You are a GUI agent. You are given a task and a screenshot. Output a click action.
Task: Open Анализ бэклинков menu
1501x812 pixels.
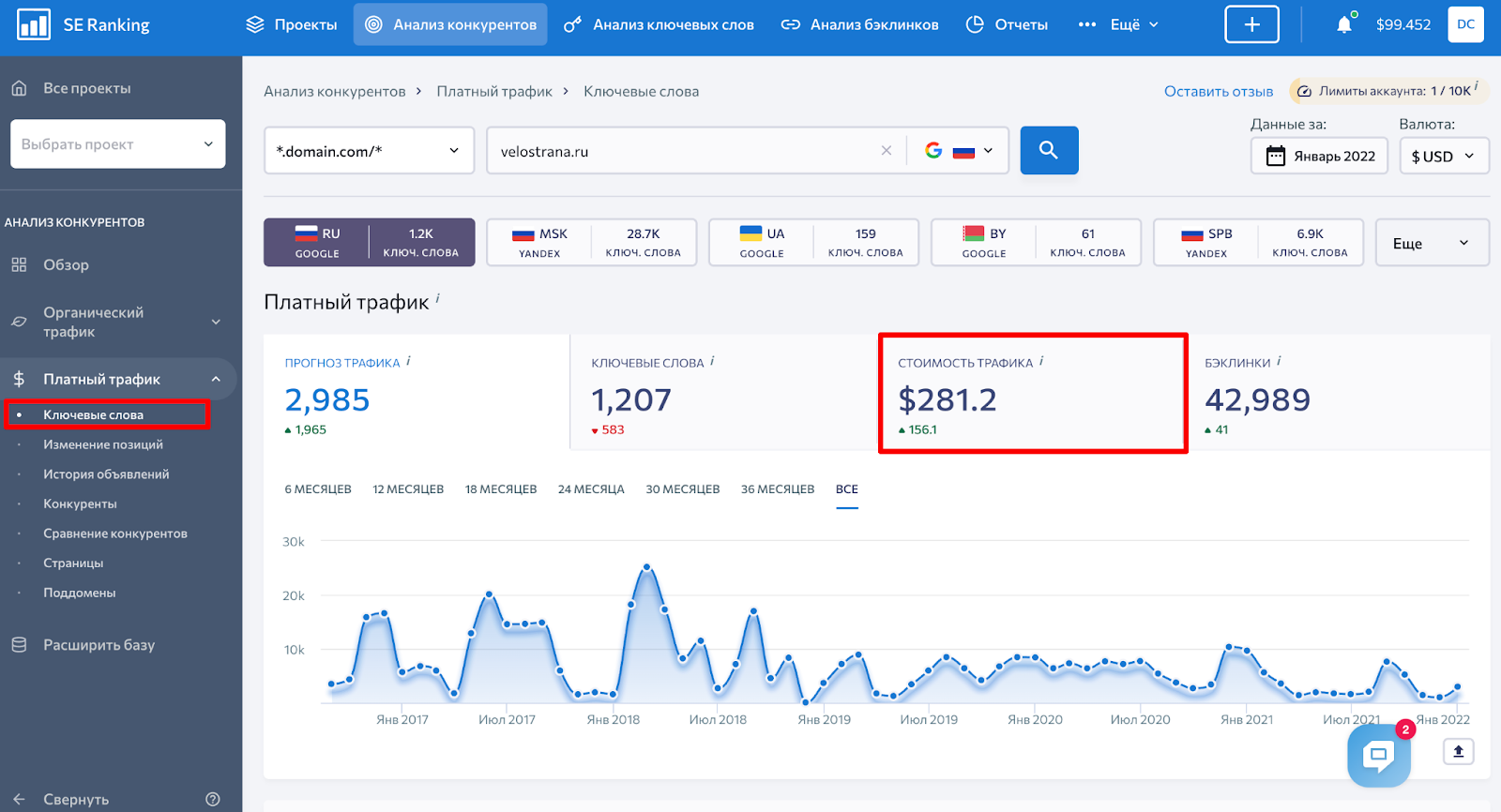[859, 24]
